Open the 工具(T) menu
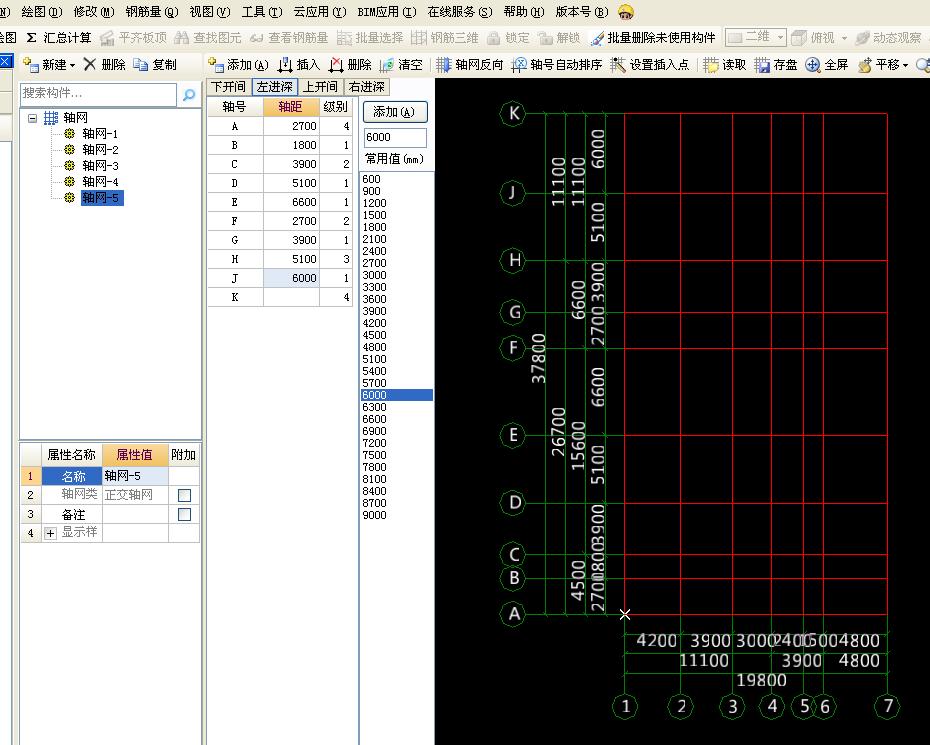Screen dimensions: 930x745 (262, 12)
